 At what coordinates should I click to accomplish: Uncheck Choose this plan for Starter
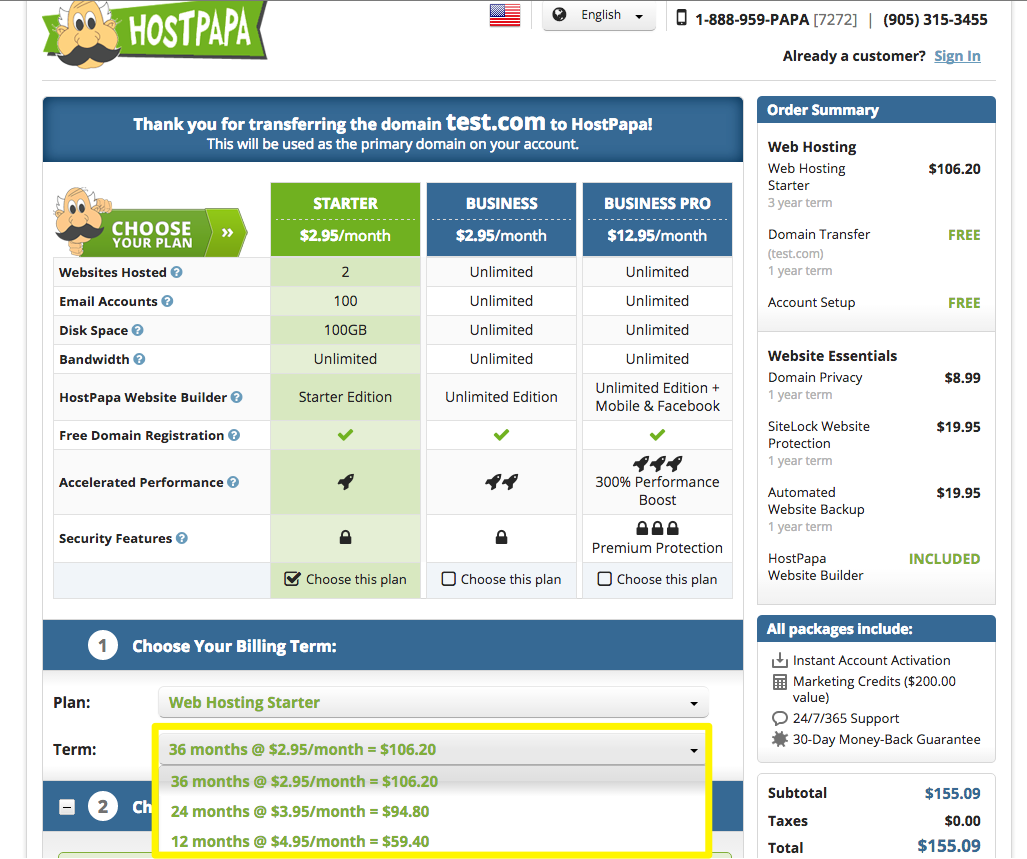click(x=292, y=579)
